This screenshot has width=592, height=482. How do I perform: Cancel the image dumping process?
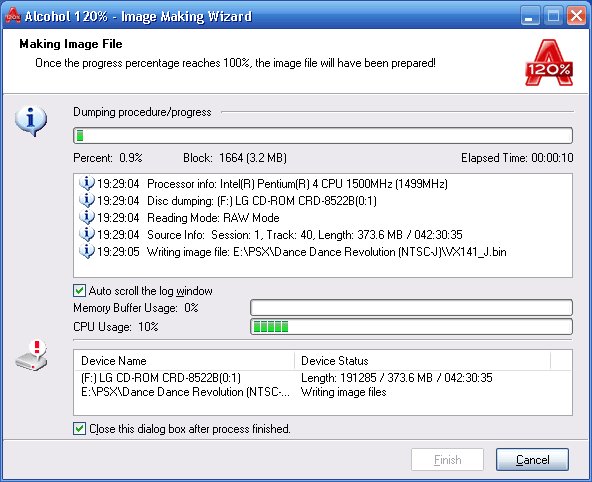(x=532, y=460)
